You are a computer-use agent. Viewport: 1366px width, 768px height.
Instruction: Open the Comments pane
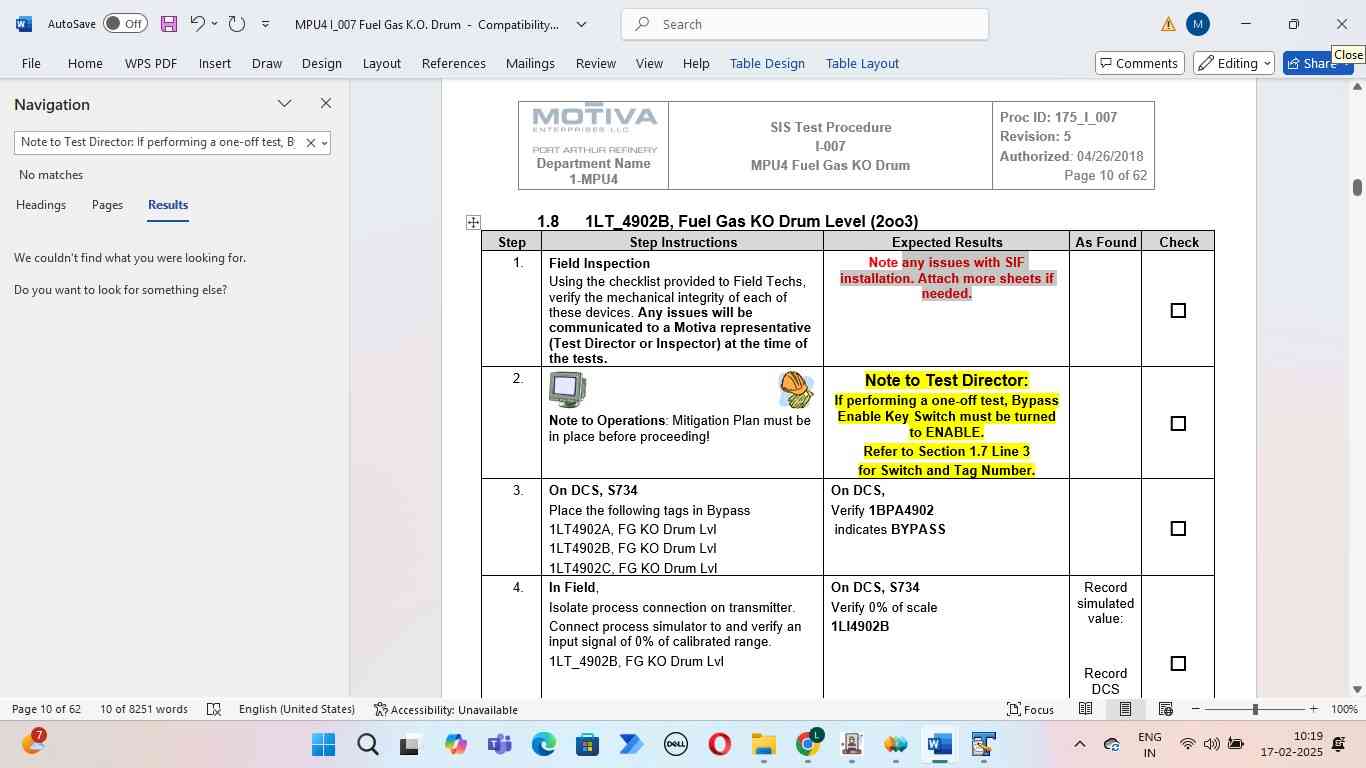pos(1140,63)
